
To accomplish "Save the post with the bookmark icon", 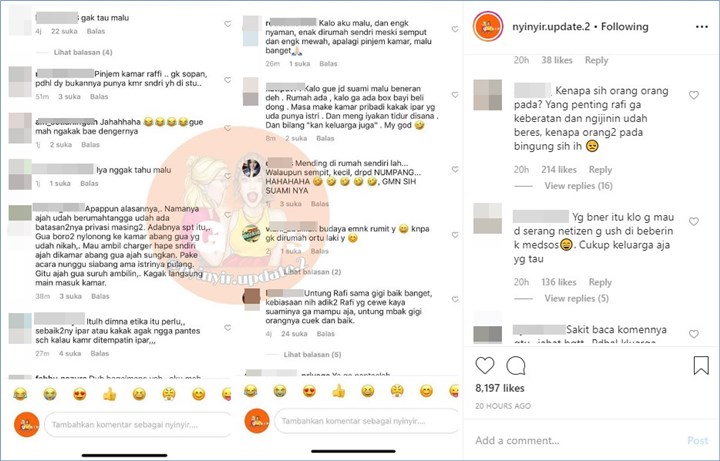I will pyautogui.click(x=701, y=365).
